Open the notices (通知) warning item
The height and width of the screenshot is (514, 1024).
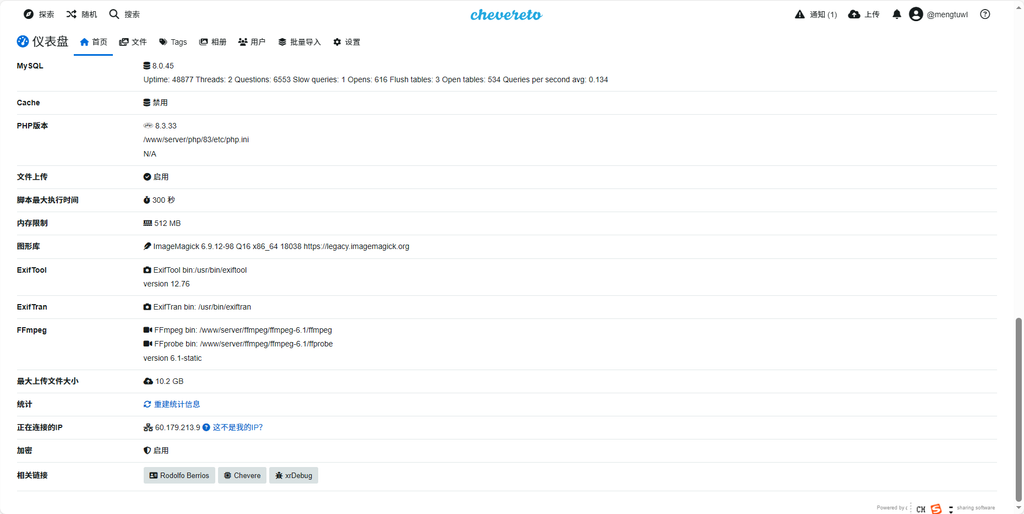[x=816, y=14]
